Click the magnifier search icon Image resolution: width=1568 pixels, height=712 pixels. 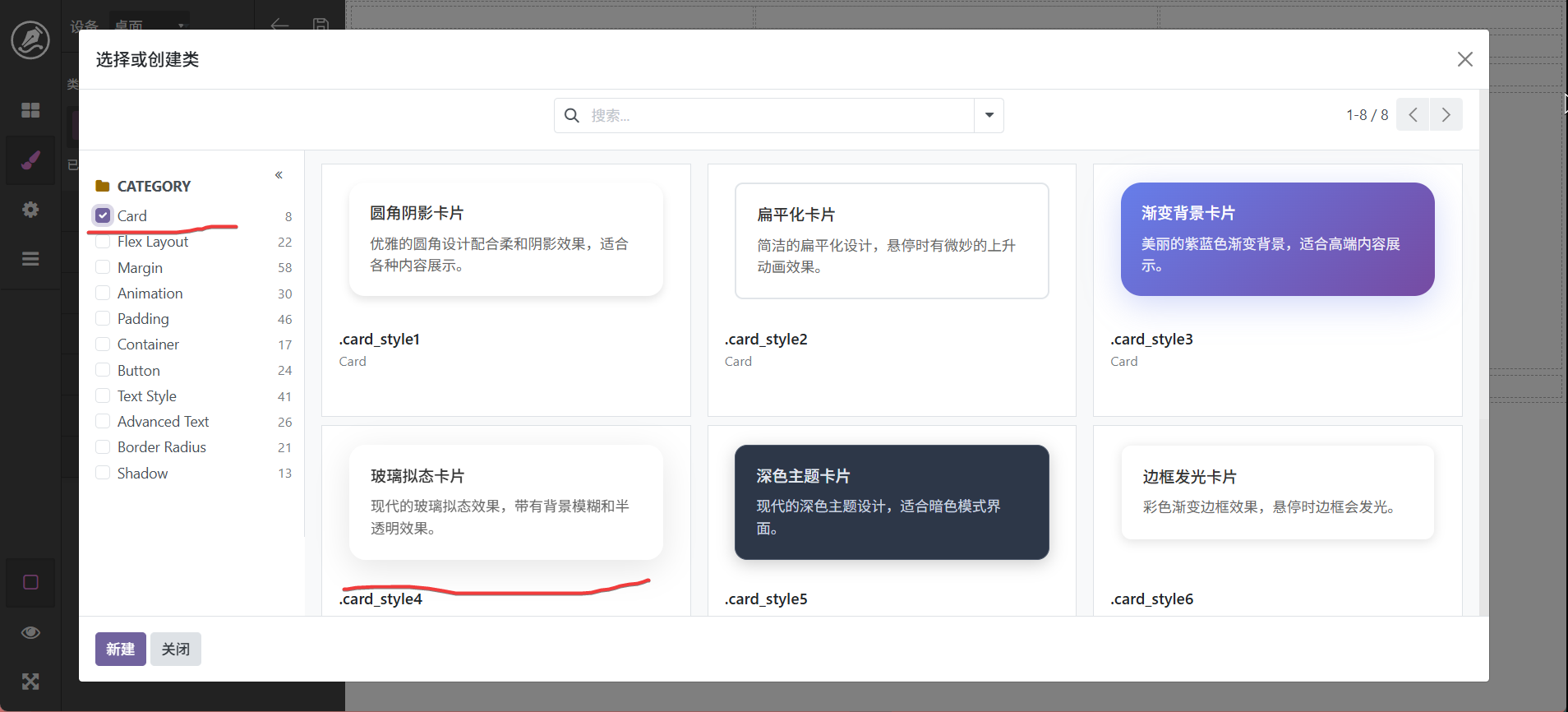pos(572,116)
